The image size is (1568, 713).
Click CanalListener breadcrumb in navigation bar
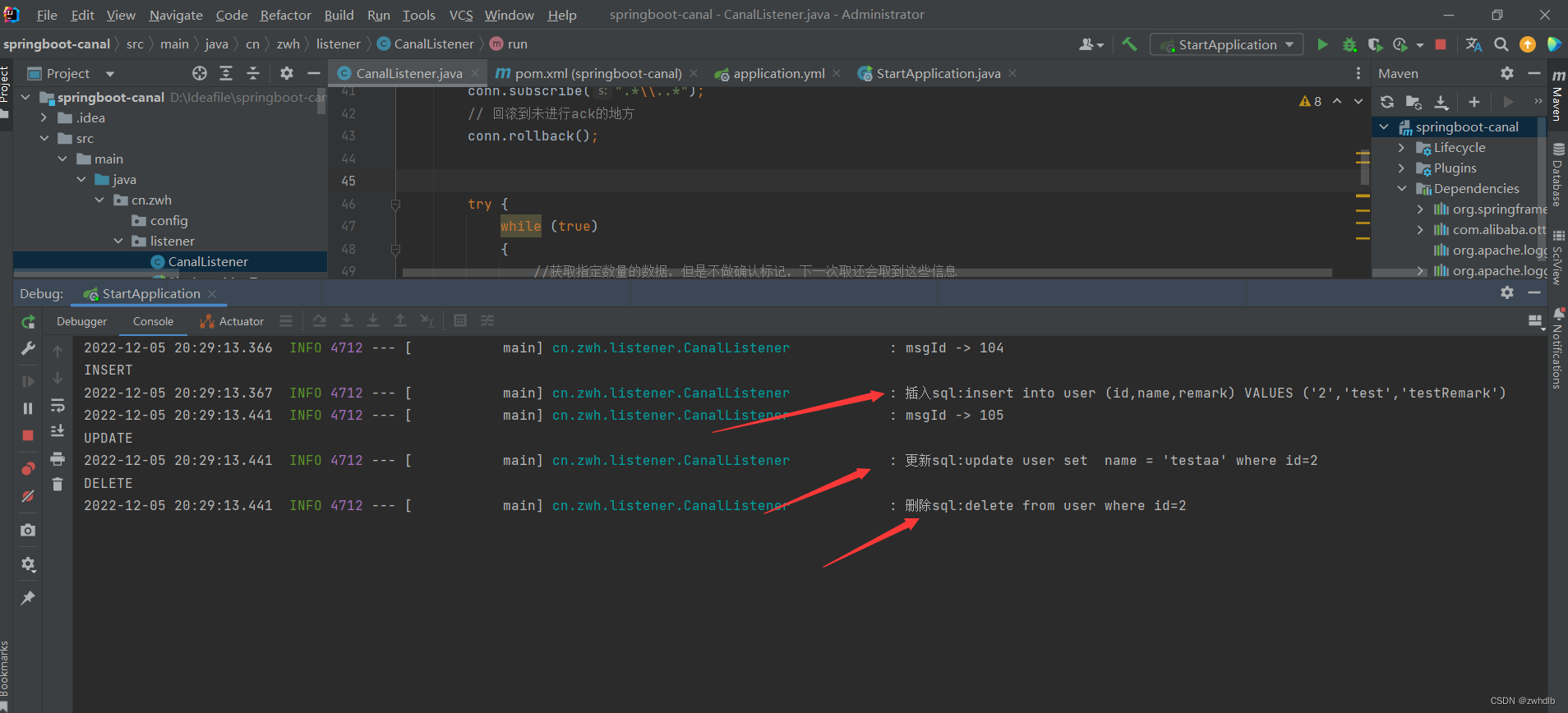[426, 44]
